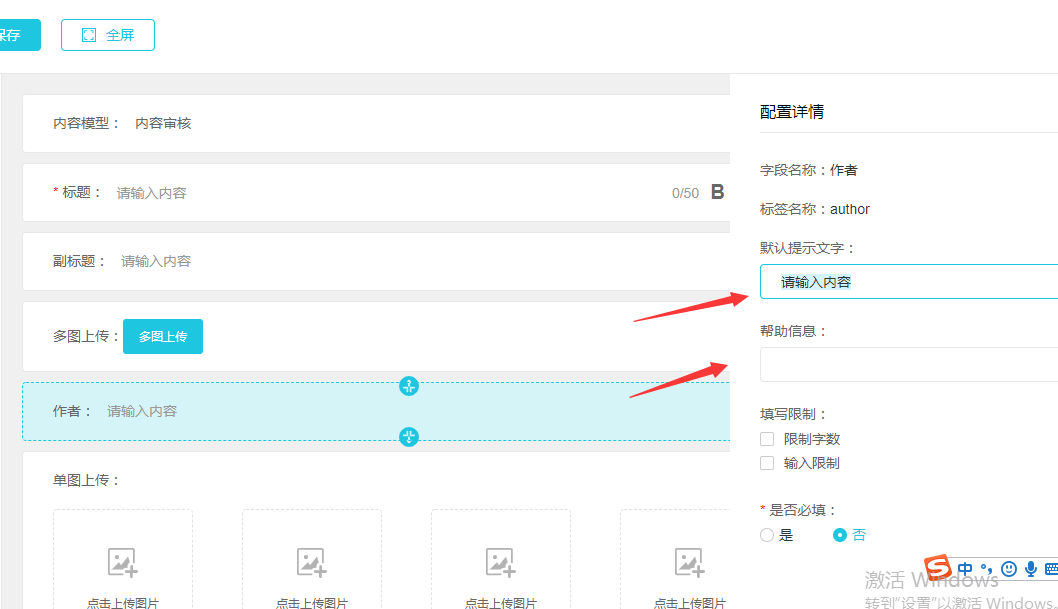Enable the 限制字数 checkbox
The image size is (1058, 609).
click(767, 439)
